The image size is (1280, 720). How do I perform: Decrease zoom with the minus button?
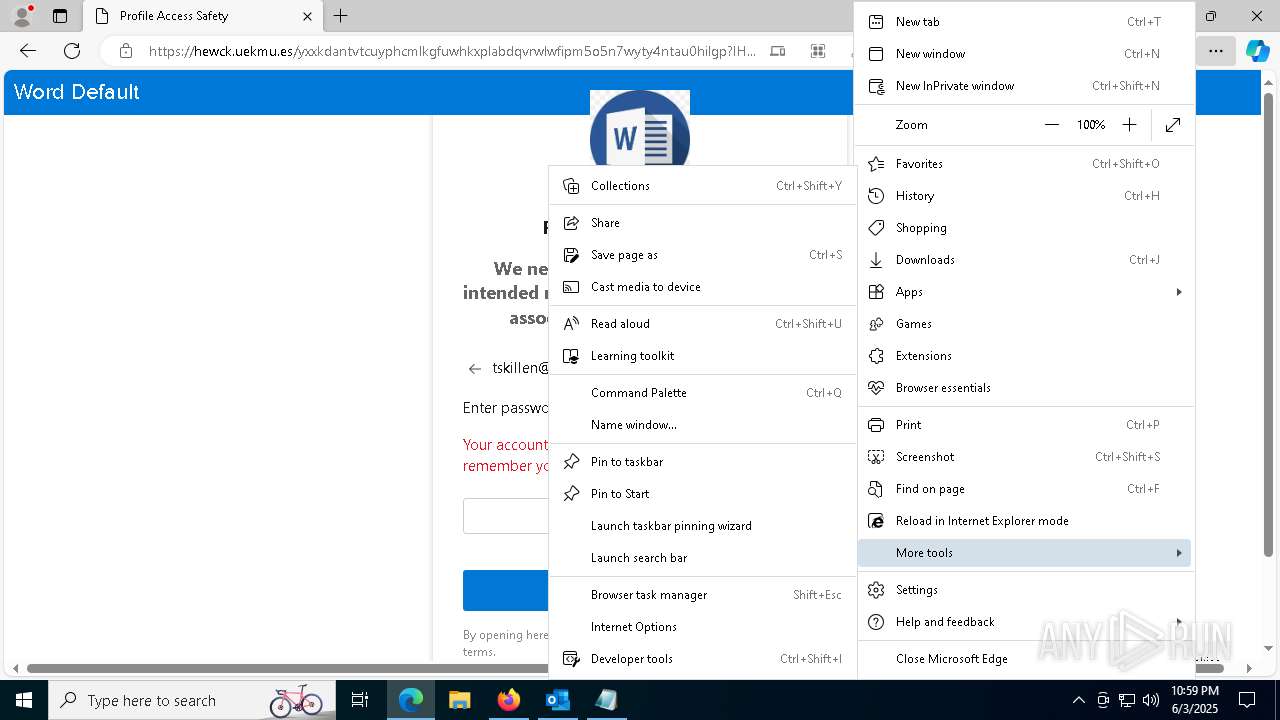pos(1051,125)
